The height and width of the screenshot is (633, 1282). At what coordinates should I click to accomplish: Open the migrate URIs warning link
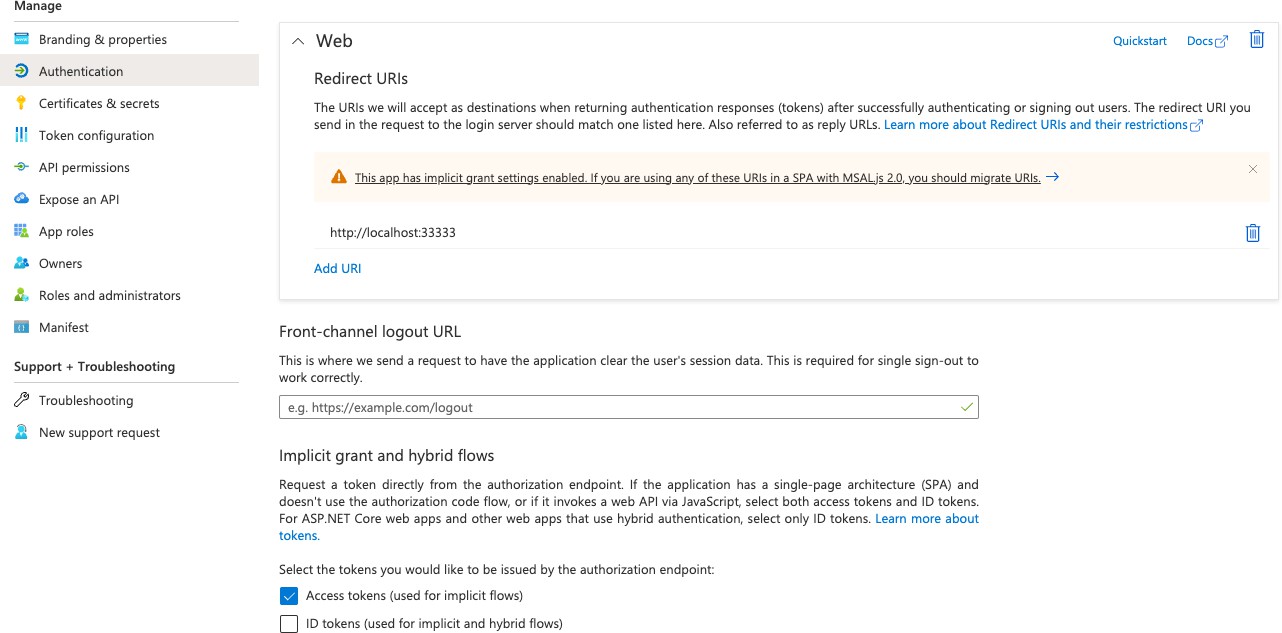pyautogui.click(x=697, y=178)
